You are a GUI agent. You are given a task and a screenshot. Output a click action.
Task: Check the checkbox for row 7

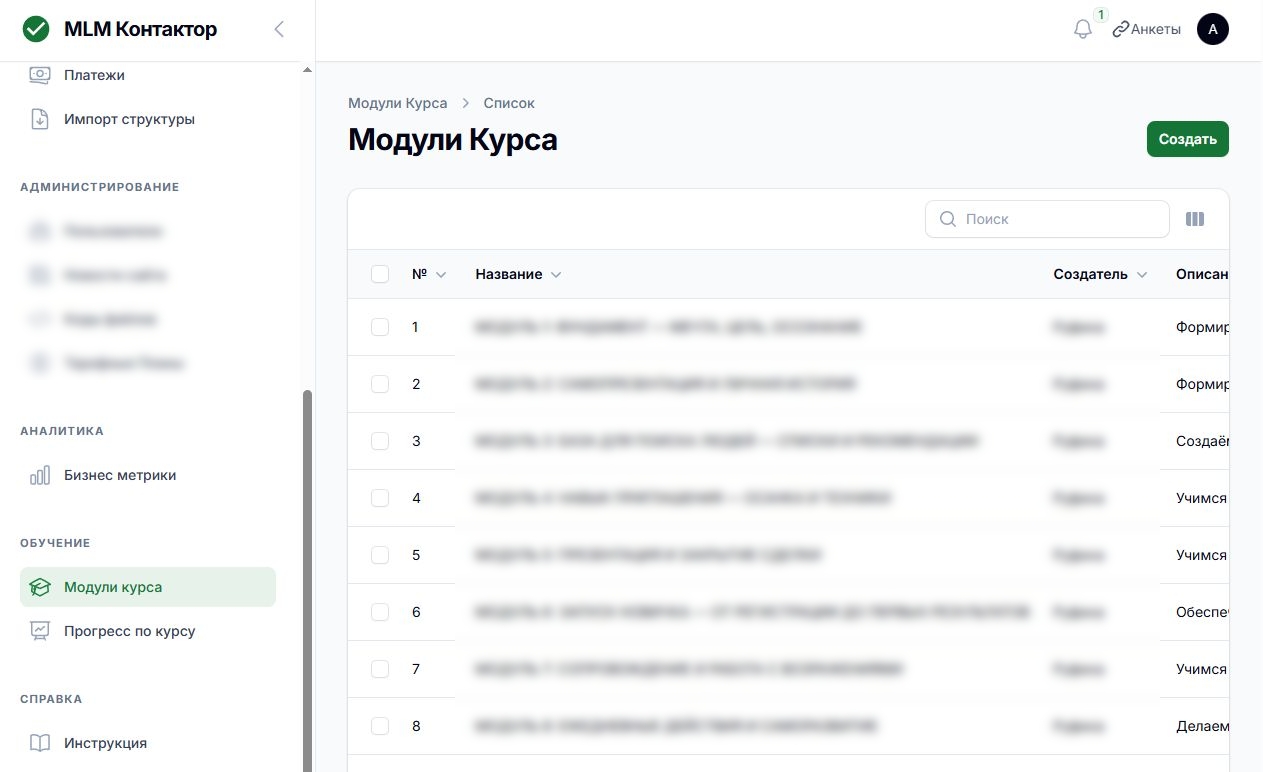click(x=380, y=669)
